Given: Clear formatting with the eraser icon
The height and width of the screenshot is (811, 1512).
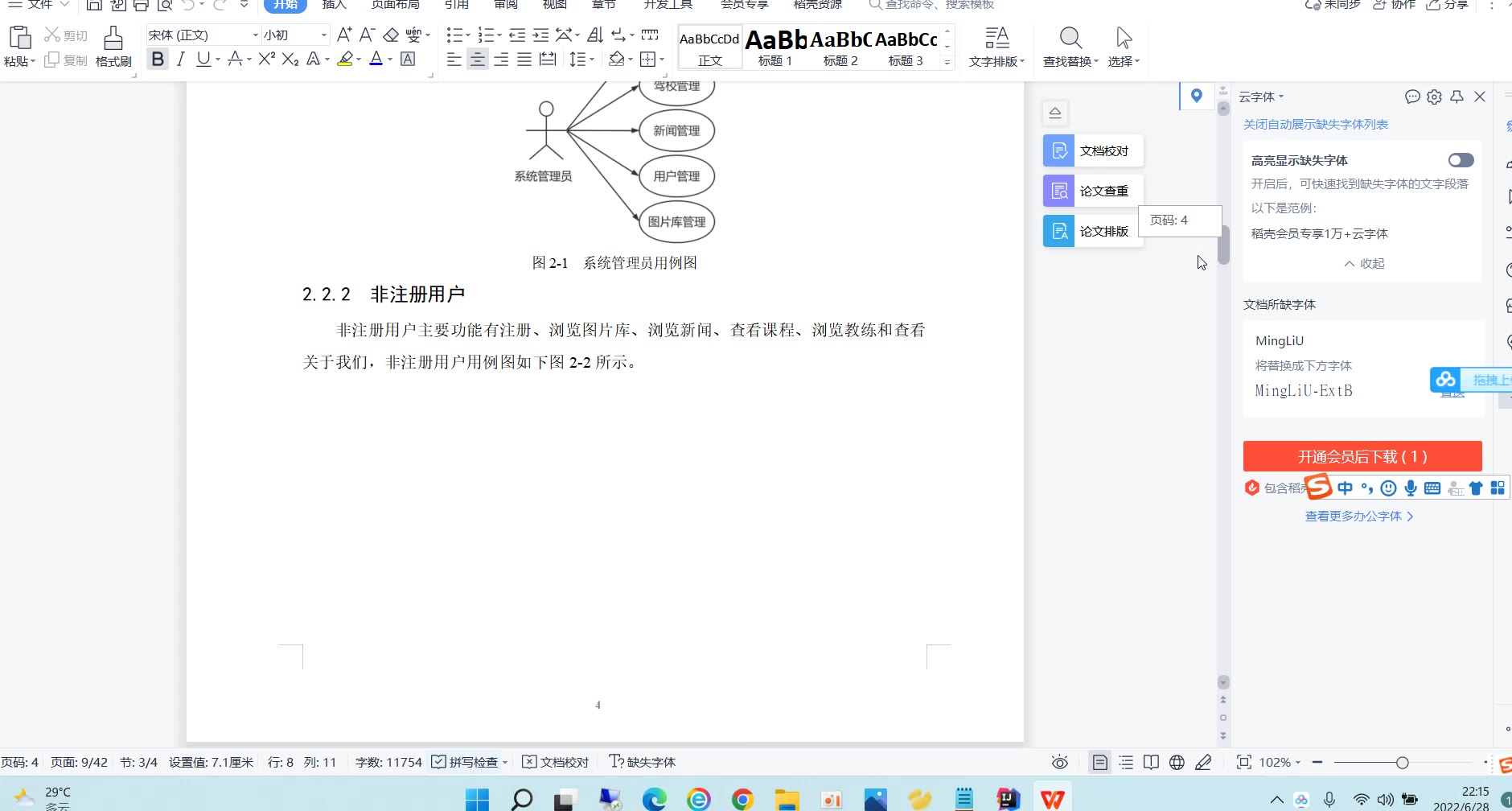Looking at the screenshot, I should pyautogui.click(x=391, y=35).
